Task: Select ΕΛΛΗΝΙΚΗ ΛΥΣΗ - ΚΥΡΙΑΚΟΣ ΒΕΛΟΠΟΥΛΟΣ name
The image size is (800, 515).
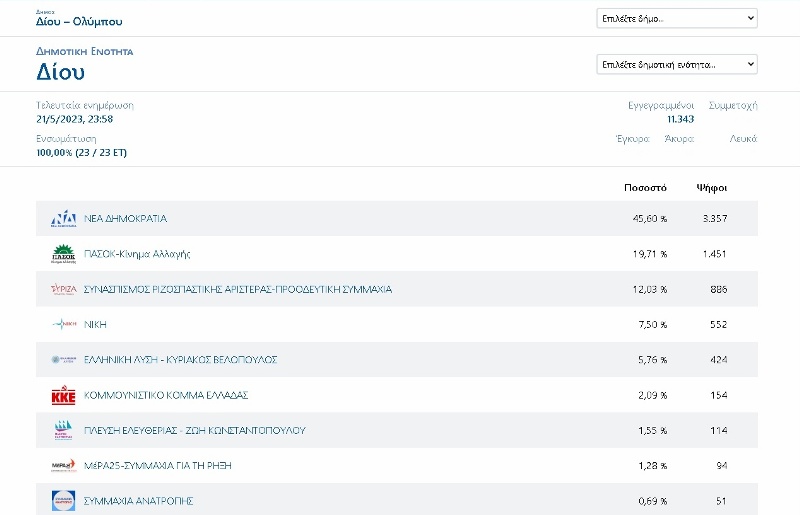Action: pyautogui.click(x=181, y=360)
